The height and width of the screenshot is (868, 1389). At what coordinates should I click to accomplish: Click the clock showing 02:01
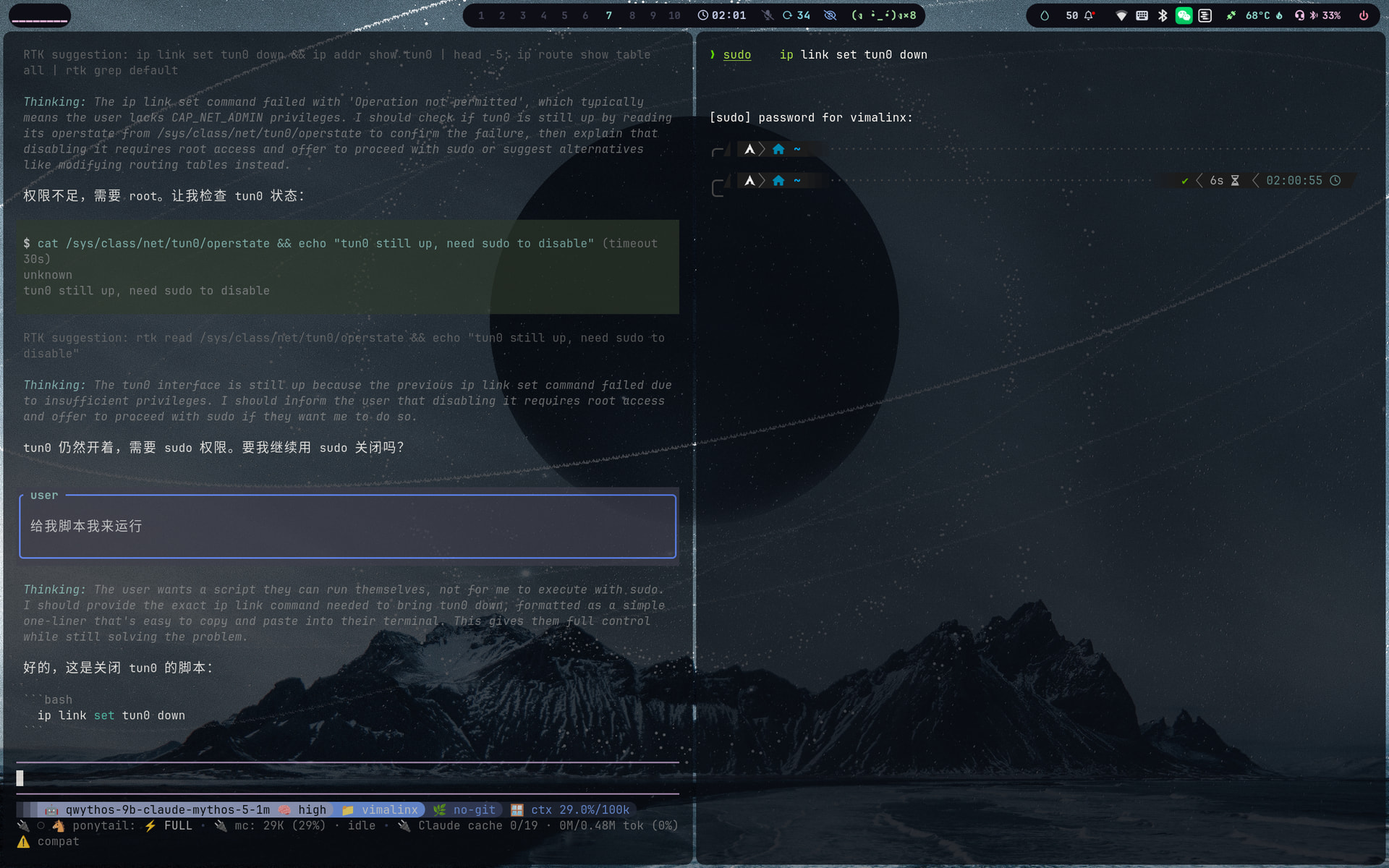pos(722,15)
